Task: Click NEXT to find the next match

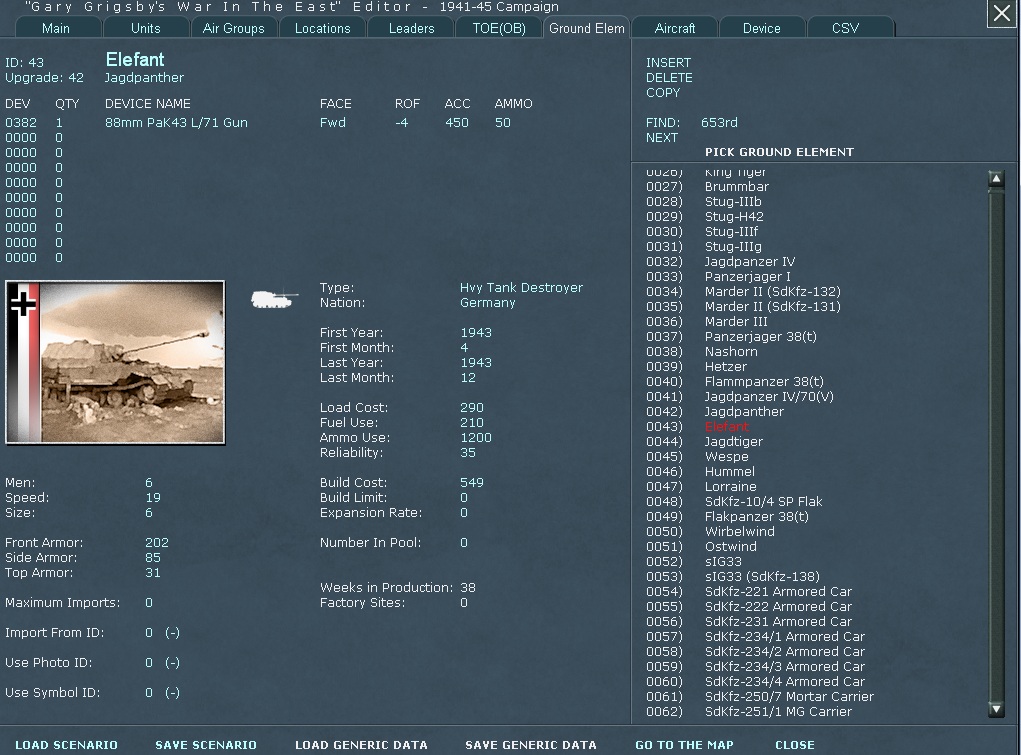Action: (x=662, y=137)
